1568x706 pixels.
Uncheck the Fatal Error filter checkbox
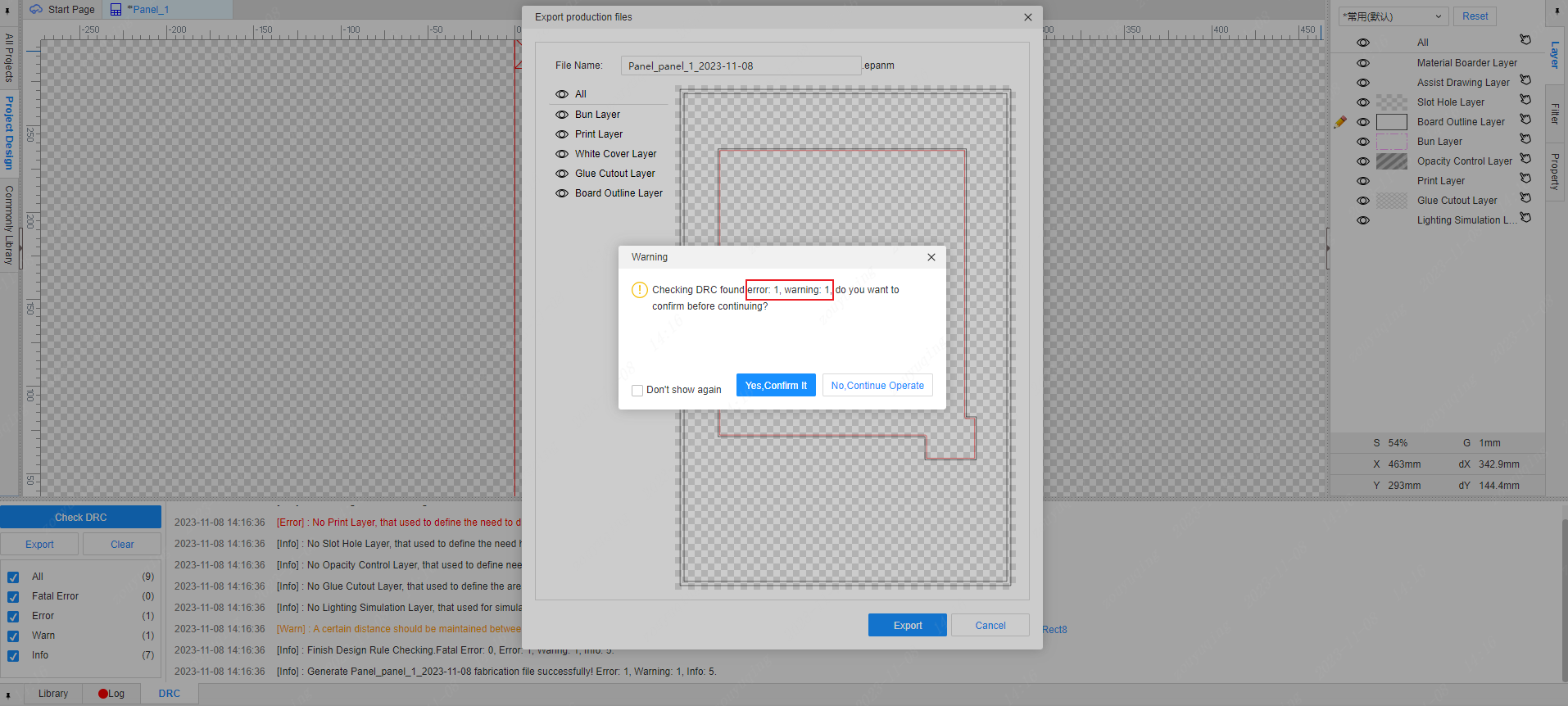pos(13,597)
